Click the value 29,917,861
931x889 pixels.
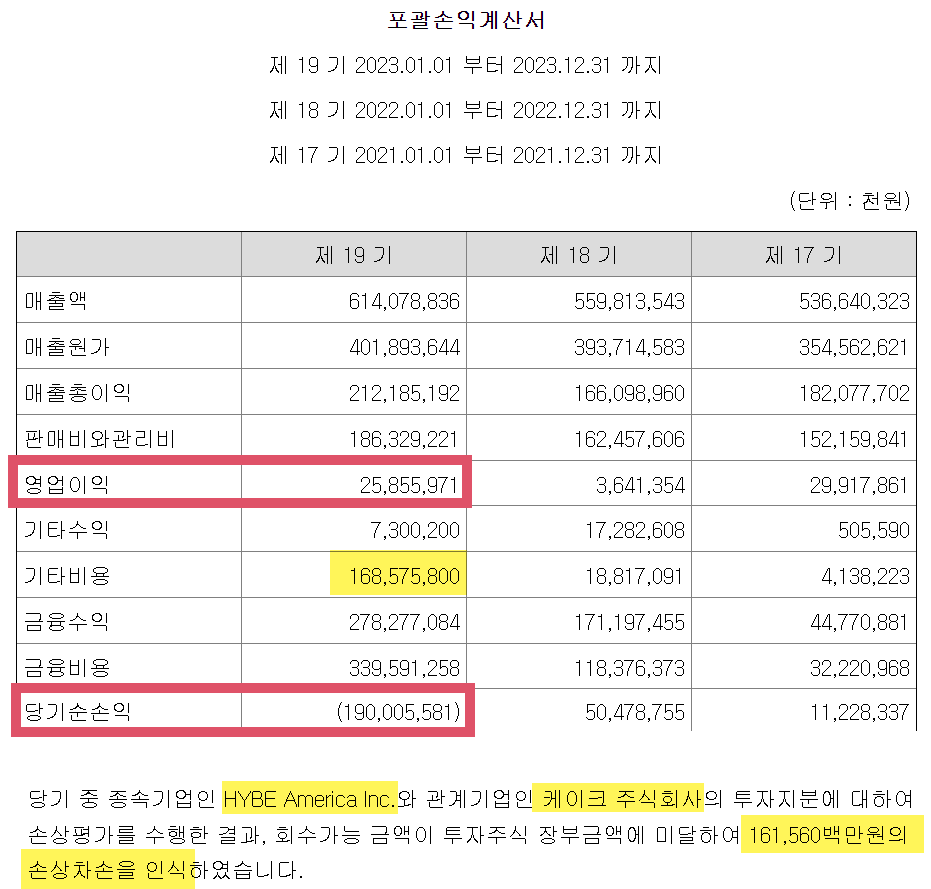860,485
